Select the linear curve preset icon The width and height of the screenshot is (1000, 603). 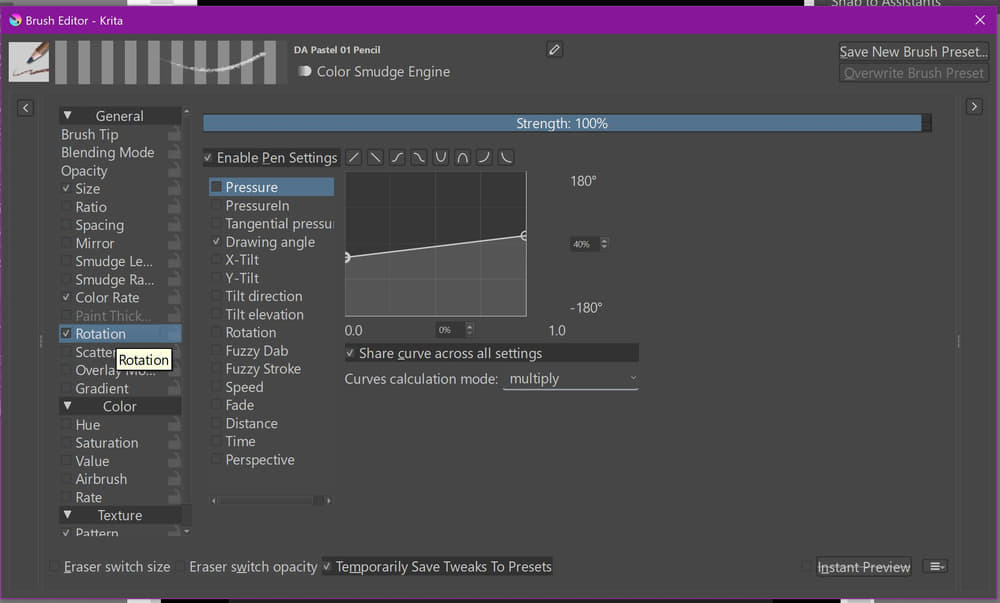[x=353, y=158]
